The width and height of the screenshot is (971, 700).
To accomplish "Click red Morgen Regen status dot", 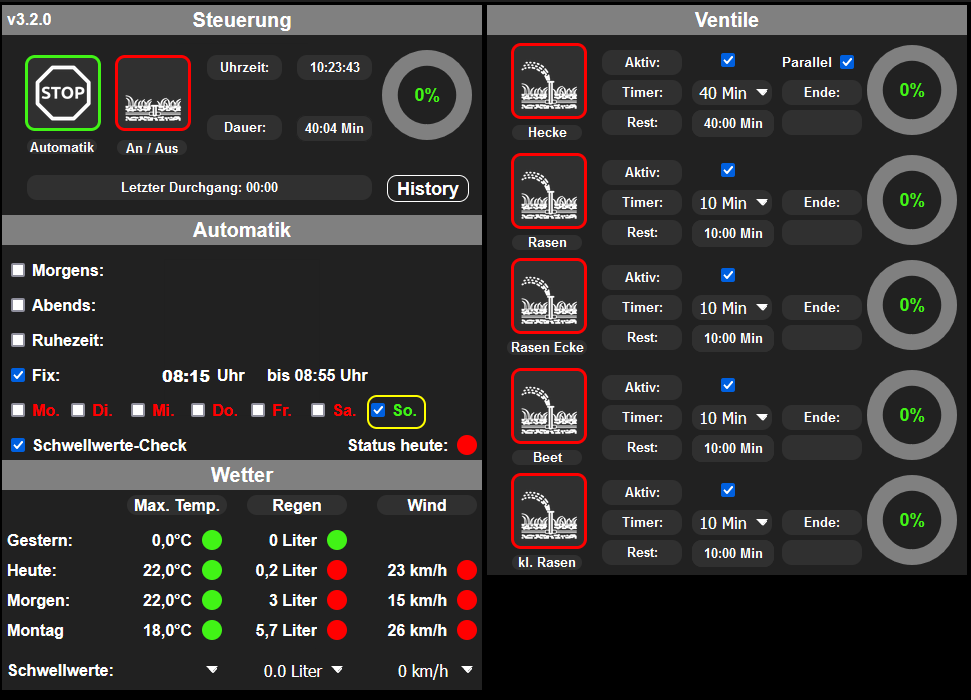I will pos(337,600).
